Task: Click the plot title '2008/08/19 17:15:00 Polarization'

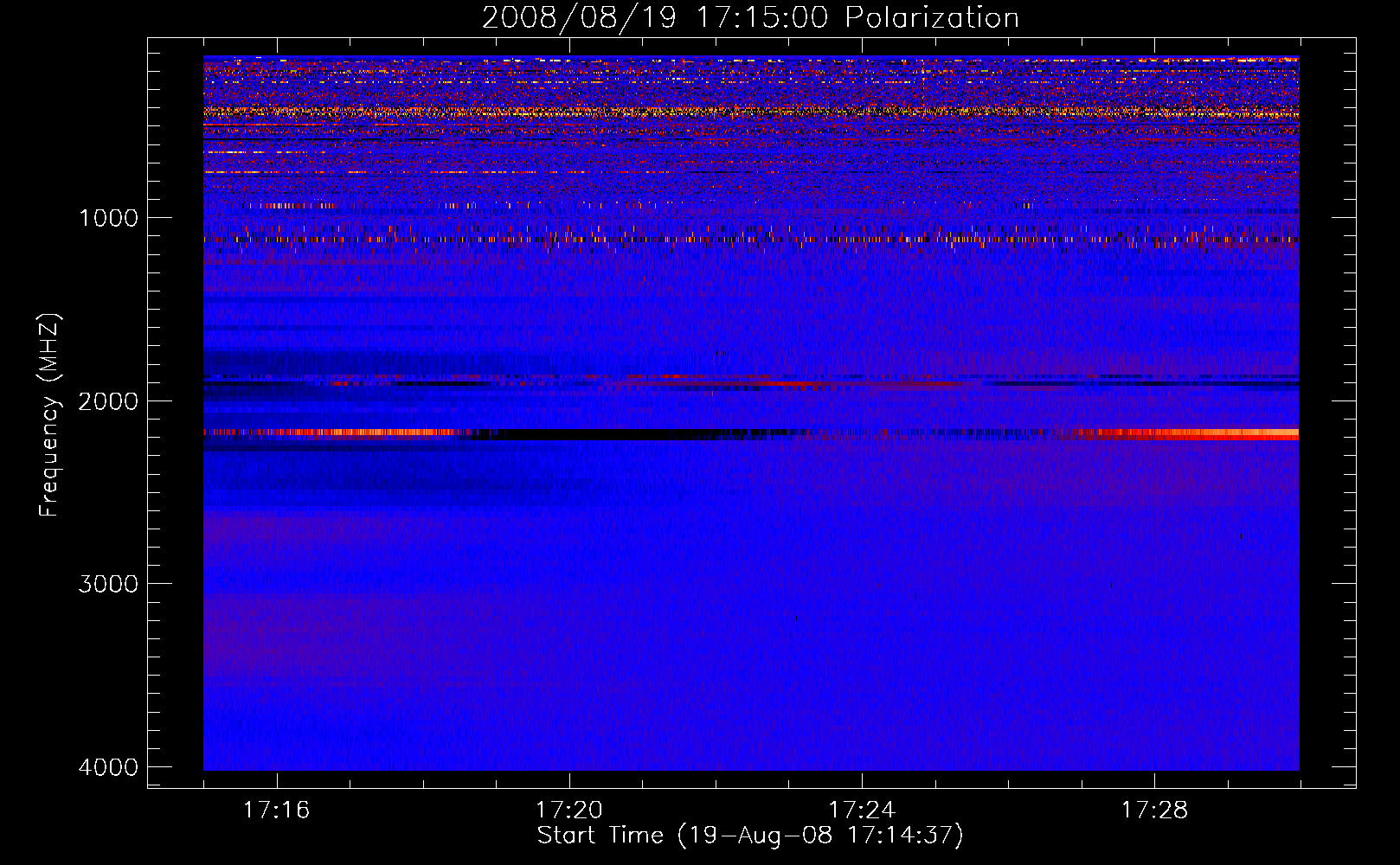Action: point(750,17)
